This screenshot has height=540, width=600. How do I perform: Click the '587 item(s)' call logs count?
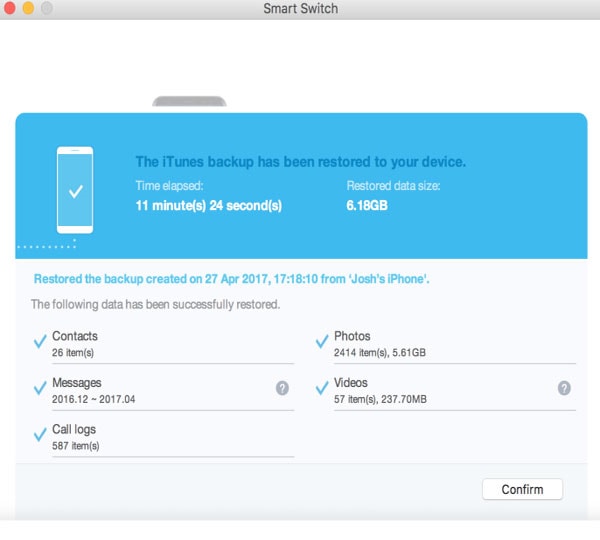(76, 446)
